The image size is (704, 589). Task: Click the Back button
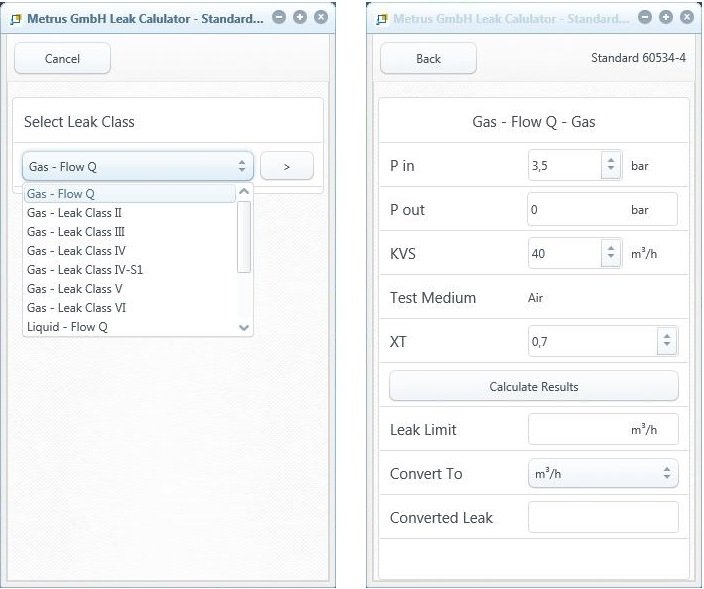[428, 59]
